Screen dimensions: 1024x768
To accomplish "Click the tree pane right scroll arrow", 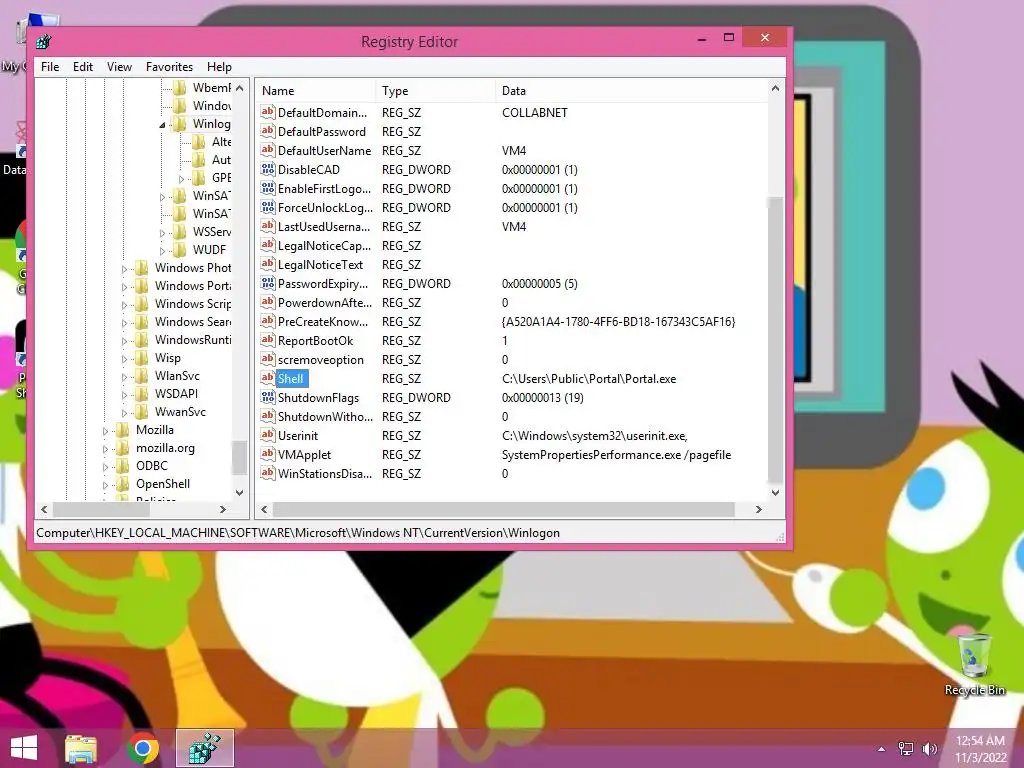I will pyautogui.click(x=223, y=509).
